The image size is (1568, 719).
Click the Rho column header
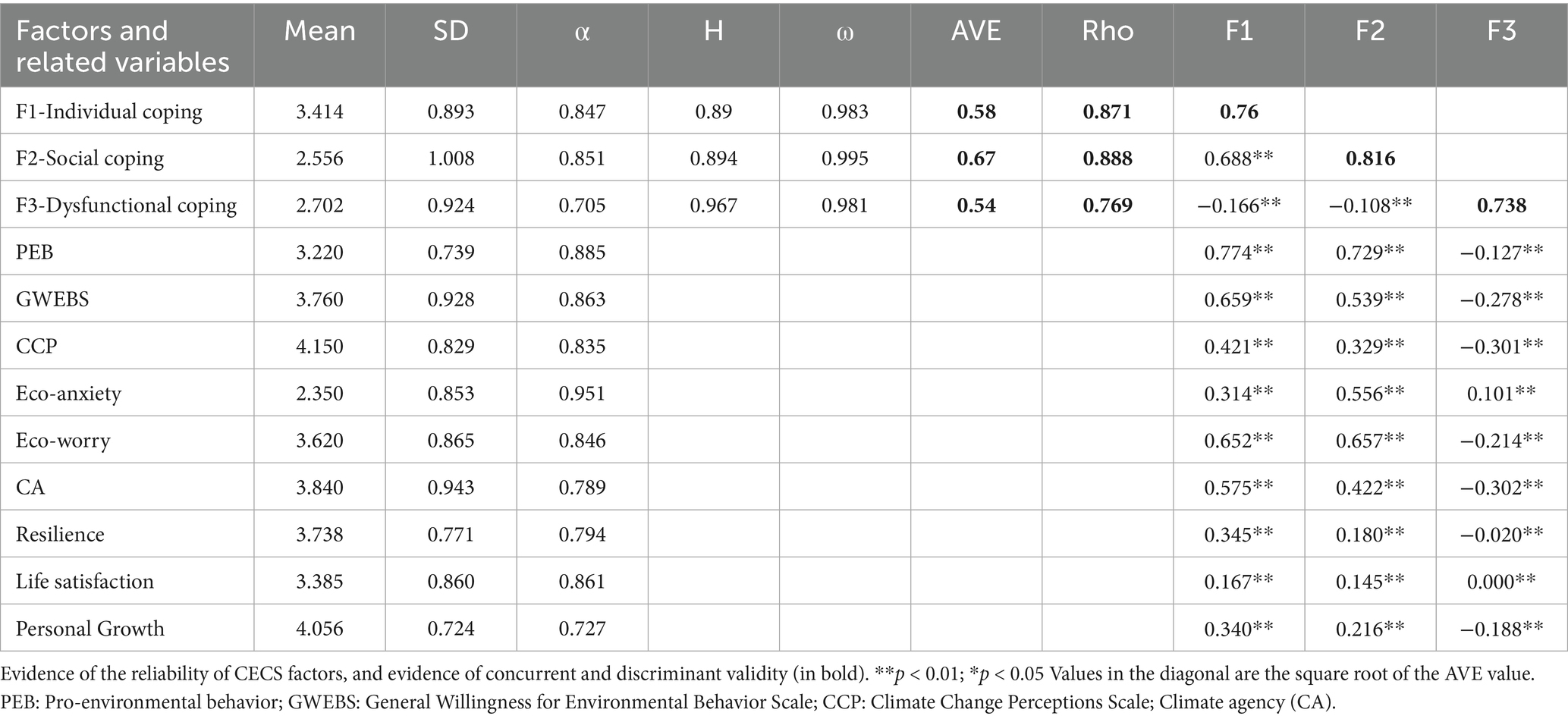pyautogui.click(x=1108, y=31)
